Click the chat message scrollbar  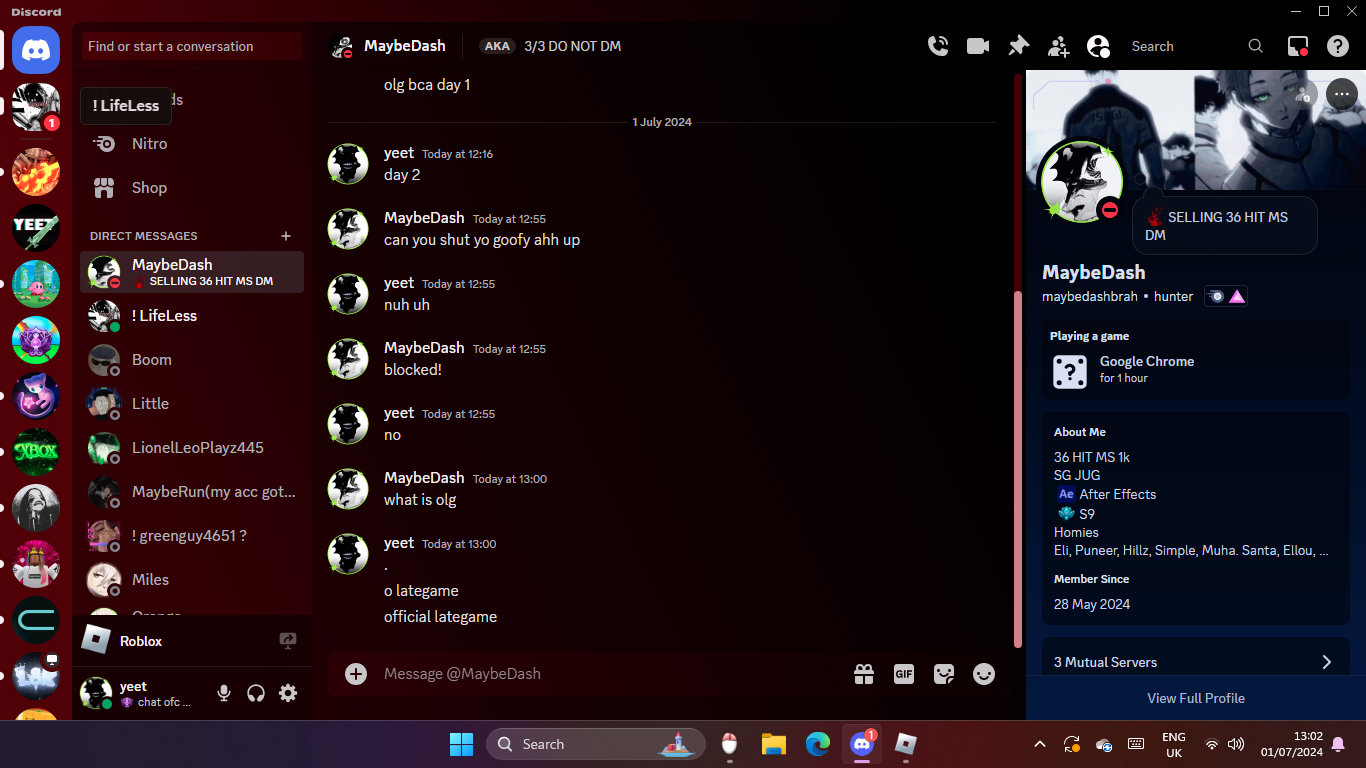tap(1018, 468)
